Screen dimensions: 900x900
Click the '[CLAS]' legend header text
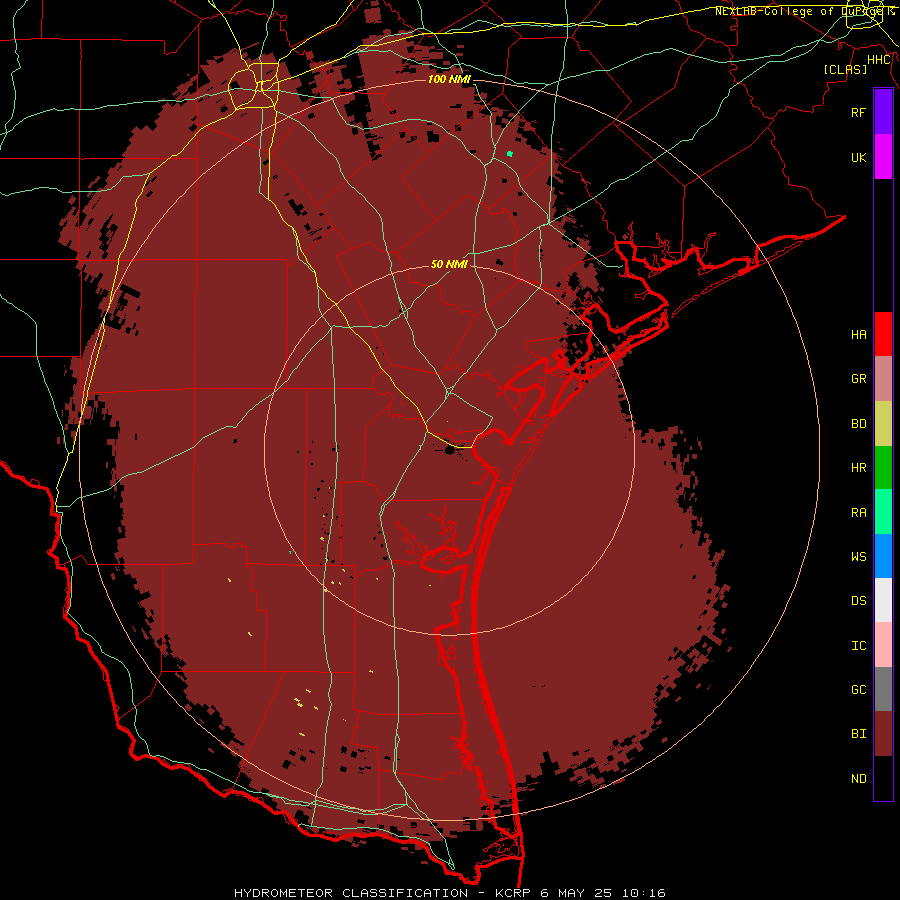click(x=845, y=70)
